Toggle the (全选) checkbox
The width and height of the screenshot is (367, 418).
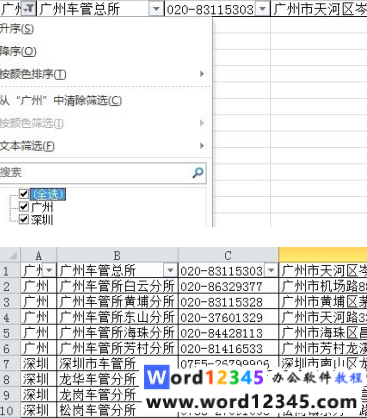point(24,193)
